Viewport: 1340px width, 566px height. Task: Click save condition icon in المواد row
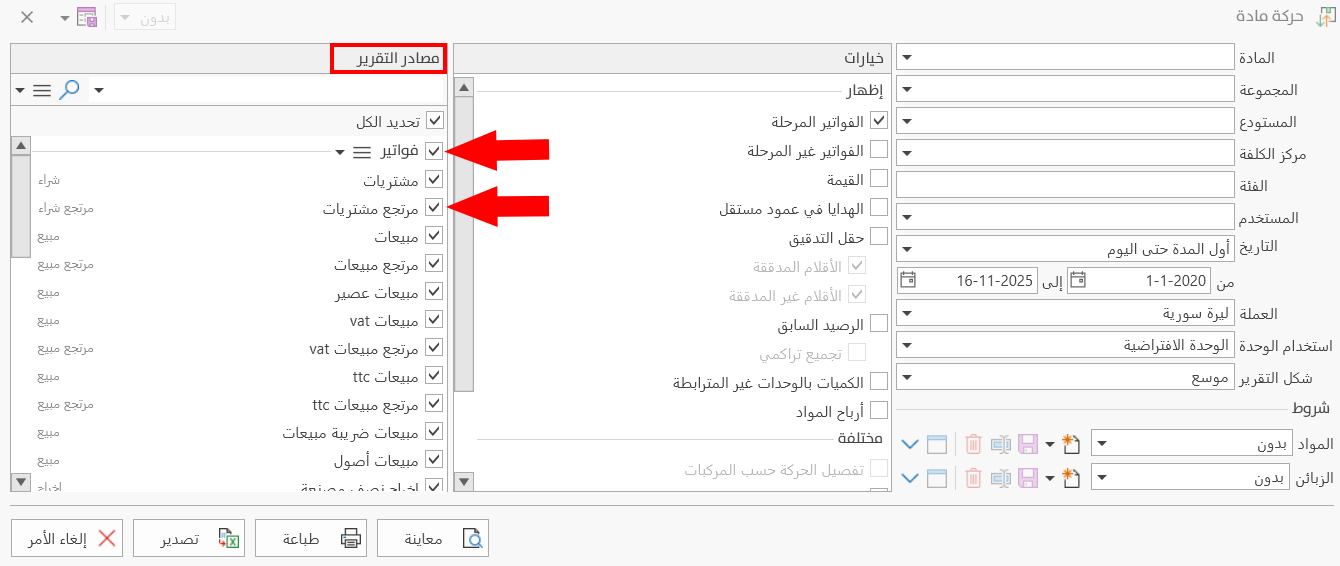coord(1027,445)
